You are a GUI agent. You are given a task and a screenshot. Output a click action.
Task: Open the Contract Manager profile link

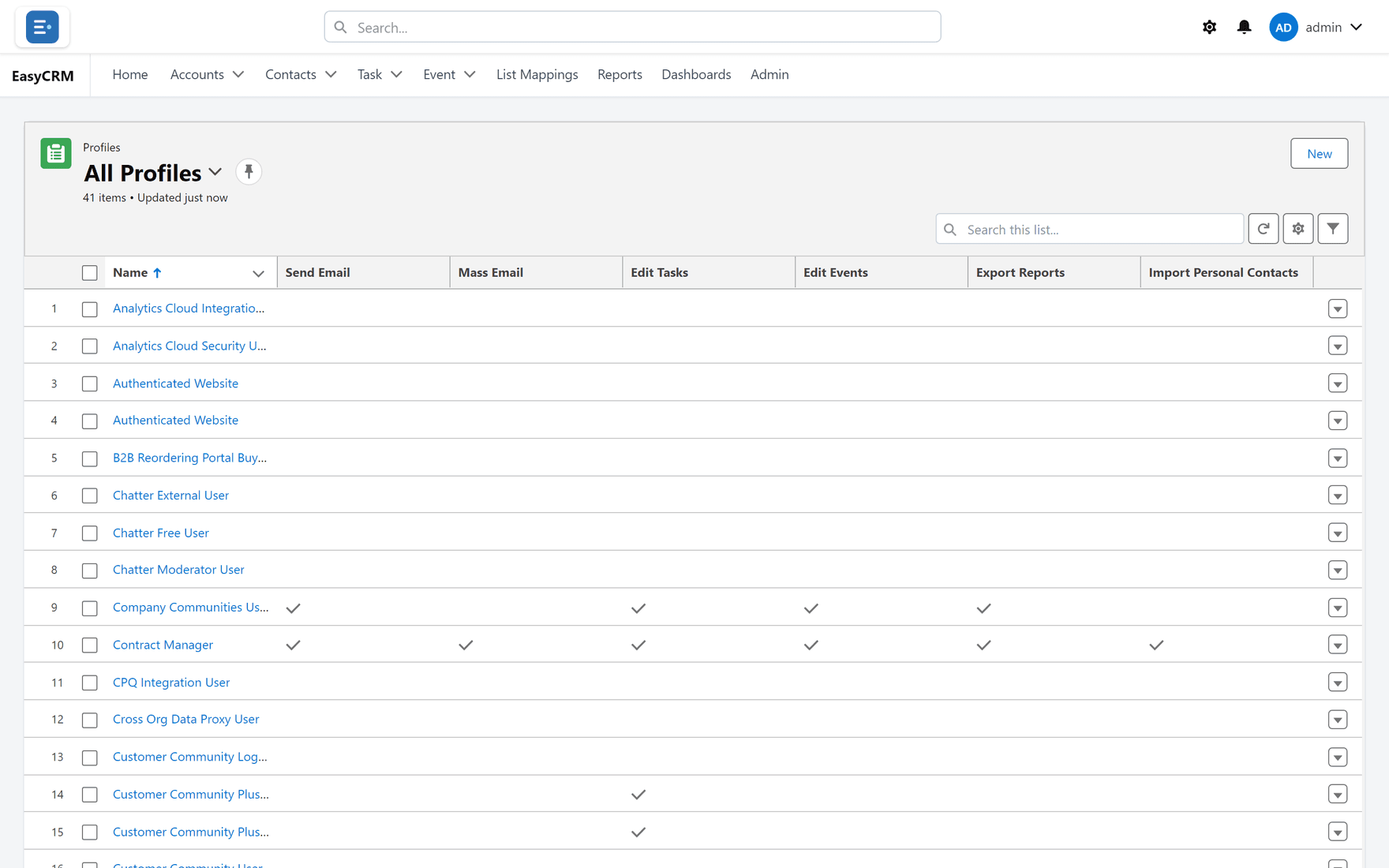click(163, 645)
